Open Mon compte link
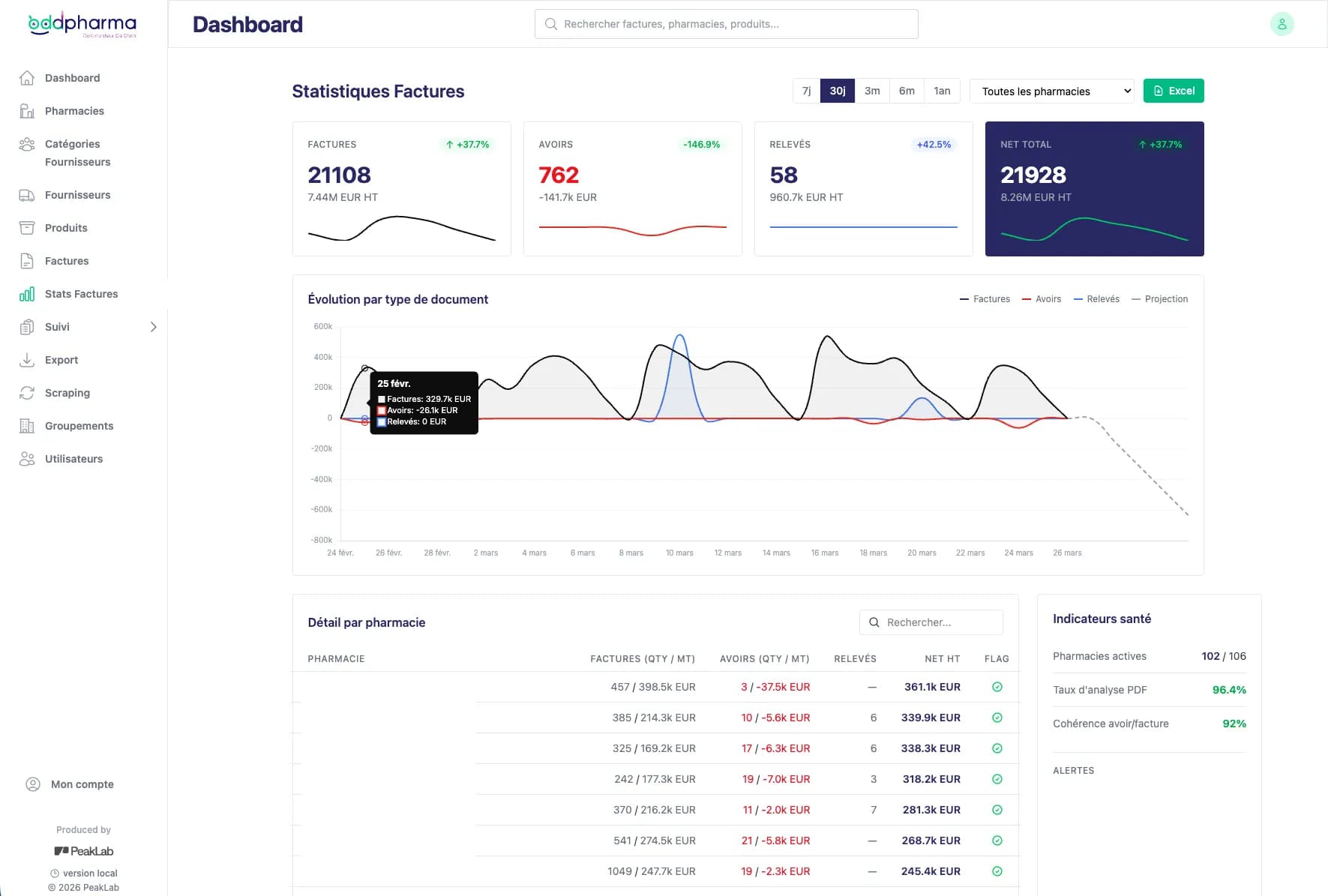The width and height of the screenshot is (1328, 896). [x=82, y=784]
